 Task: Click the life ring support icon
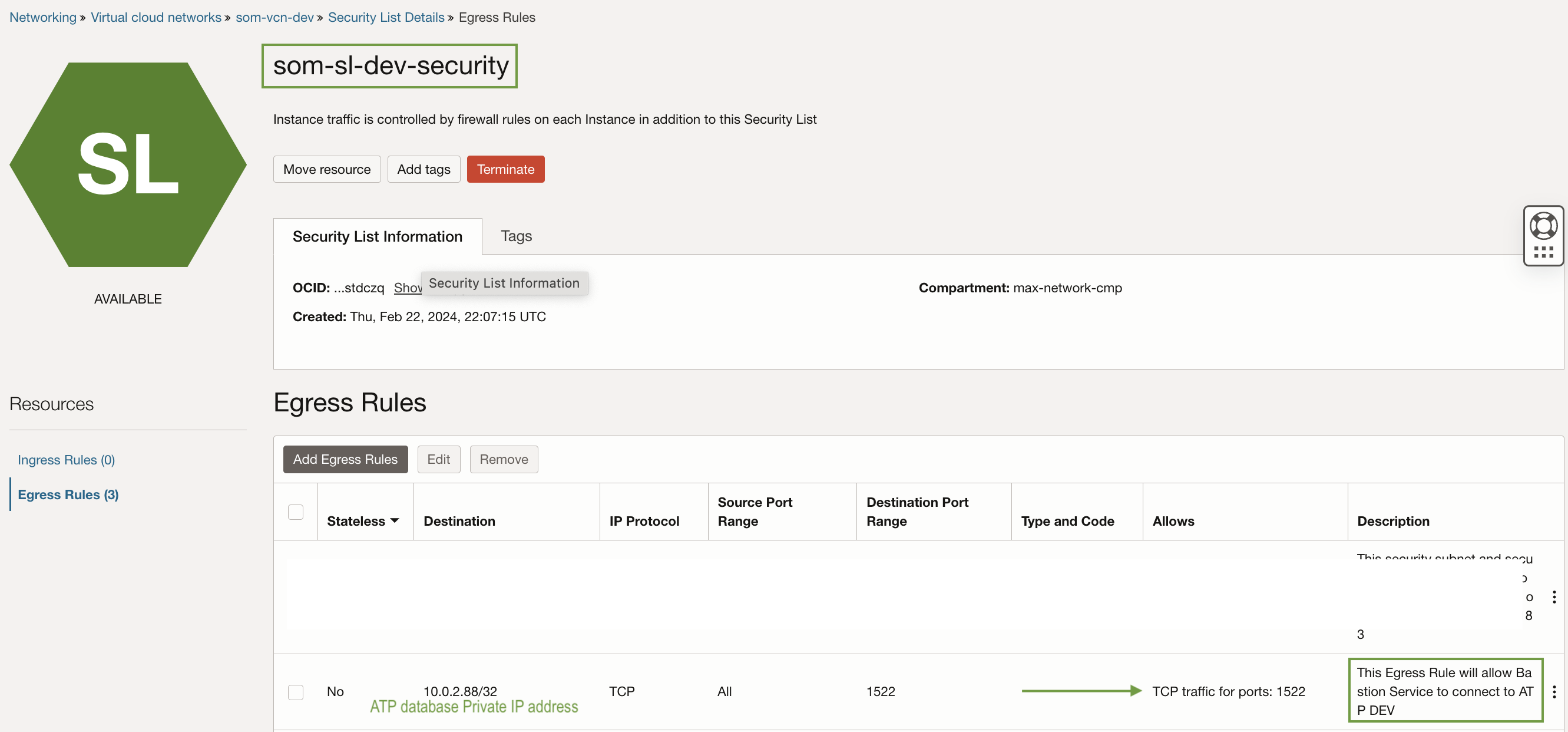tap(1543, 226)
